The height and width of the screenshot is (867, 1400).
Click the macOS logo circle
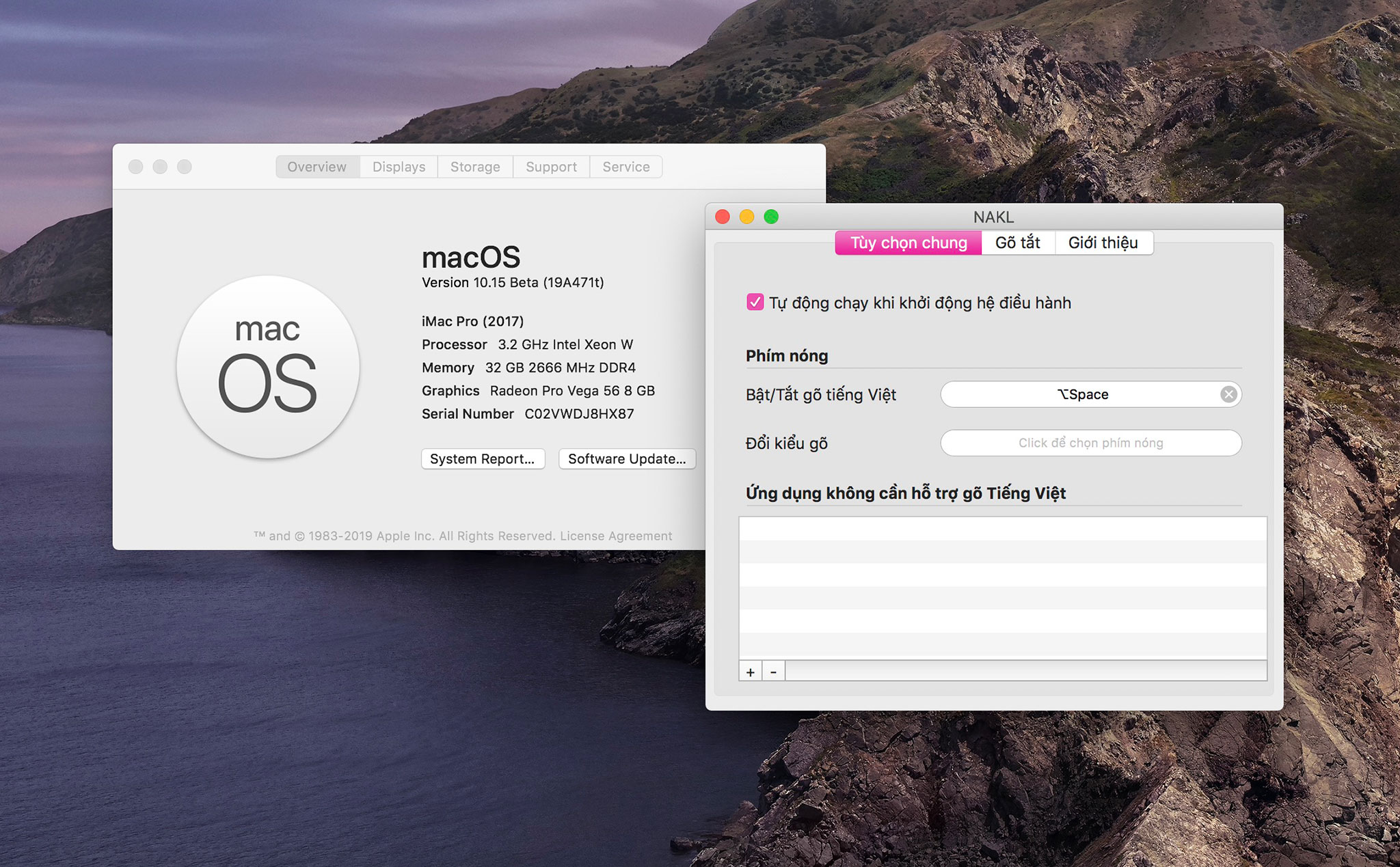coord(268,367)
